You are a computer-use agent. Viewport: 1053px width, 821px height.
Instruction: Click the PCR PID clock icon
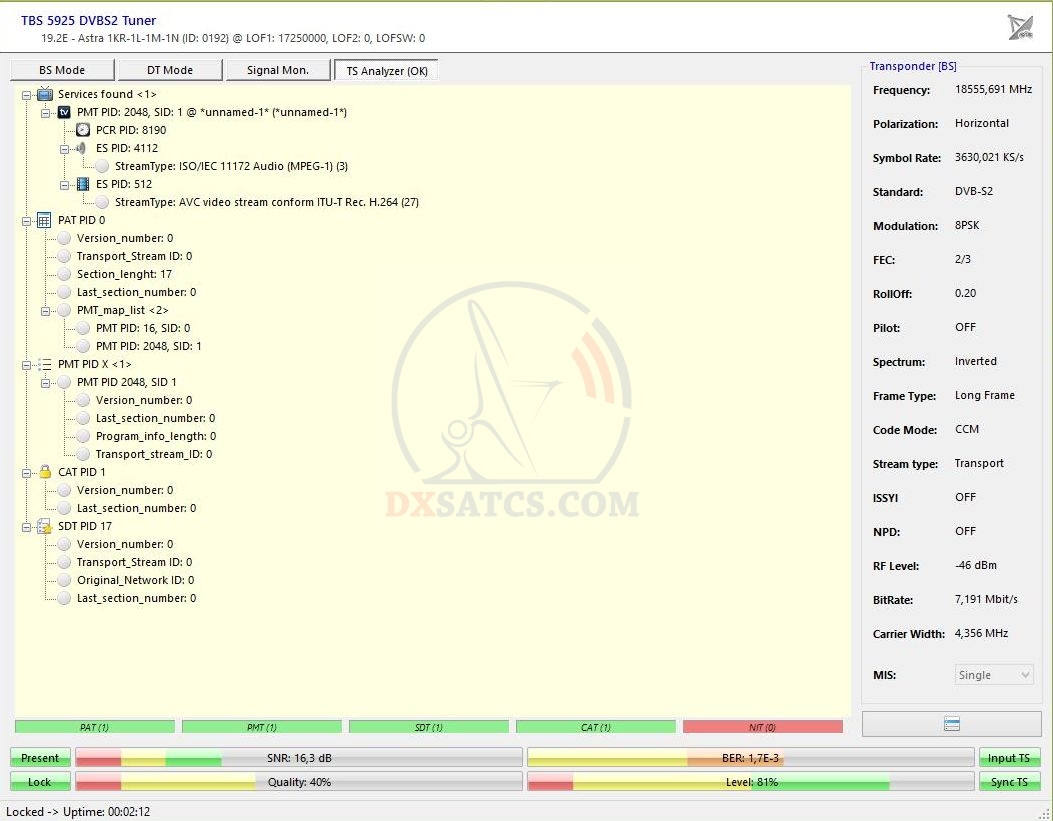click(x=83, y=130)
